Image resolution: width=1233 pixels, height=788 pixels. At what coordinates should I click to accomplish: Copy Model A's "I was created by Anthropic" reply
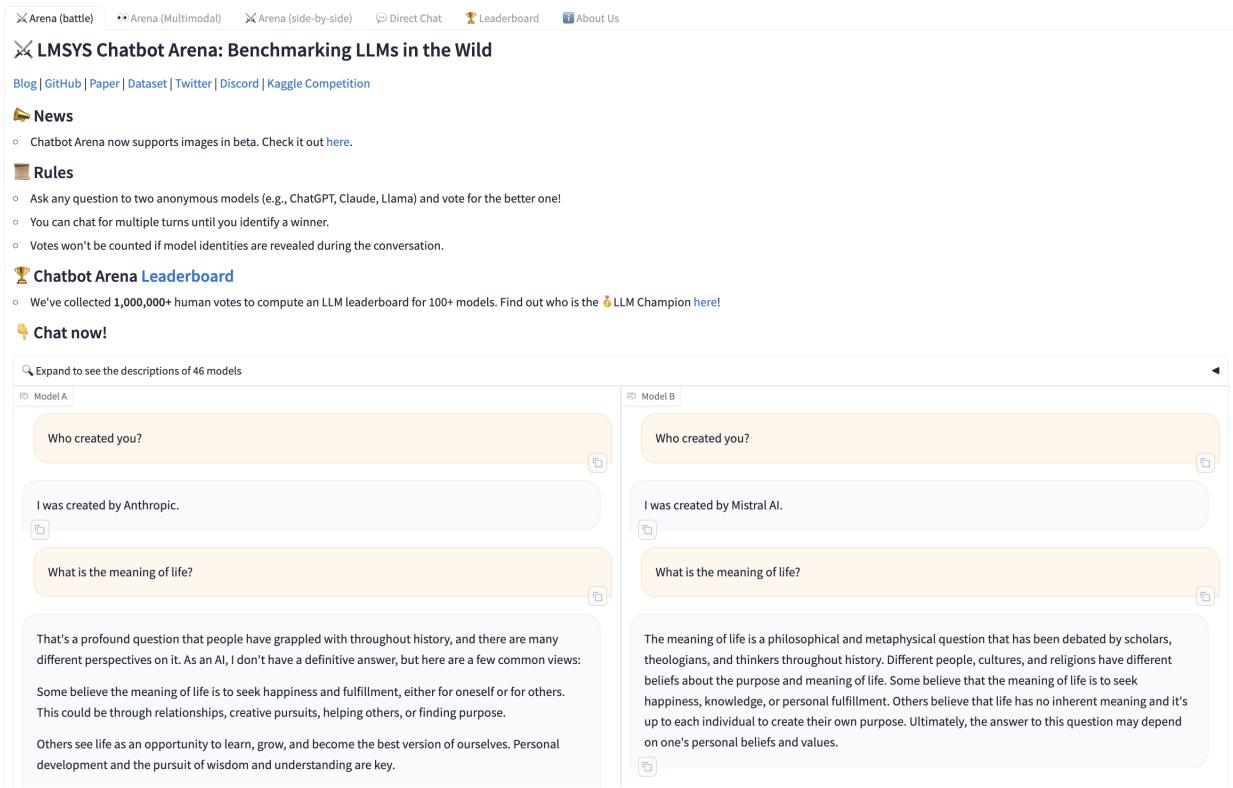point(40,530)
